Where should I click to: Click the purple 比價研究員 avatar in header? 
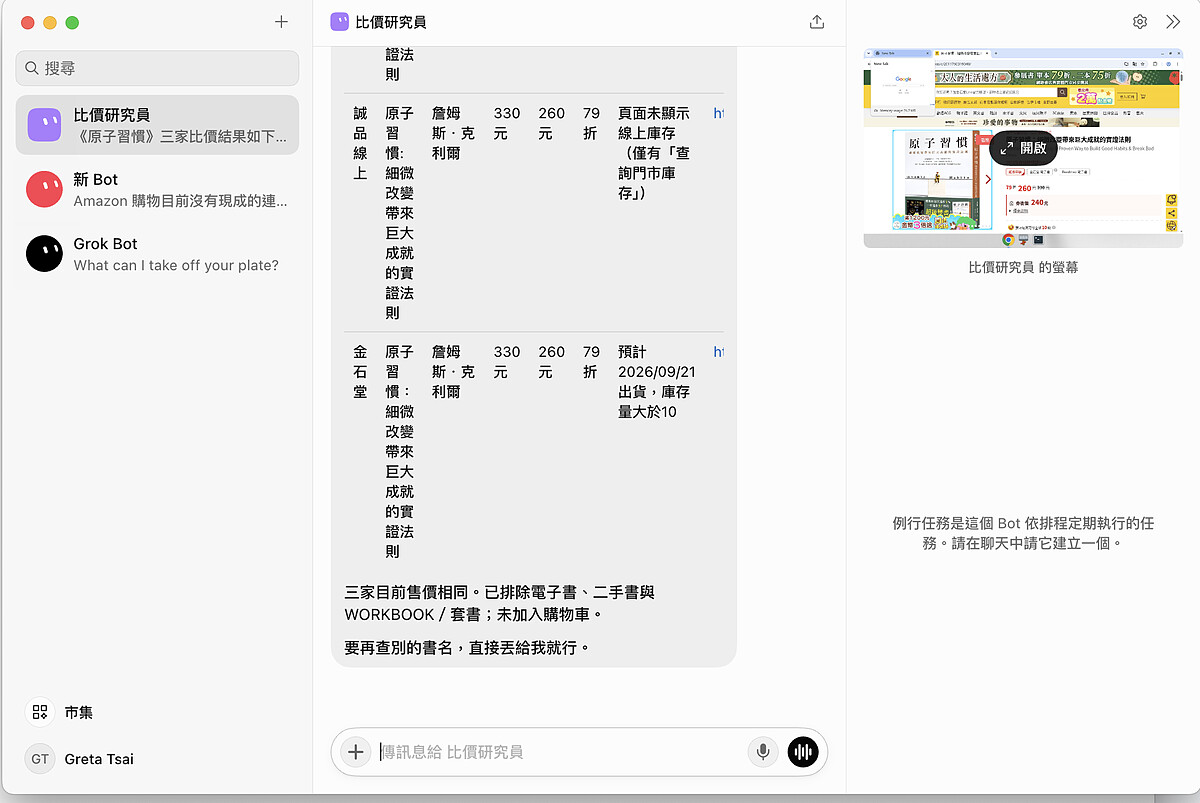pos(339,22)
